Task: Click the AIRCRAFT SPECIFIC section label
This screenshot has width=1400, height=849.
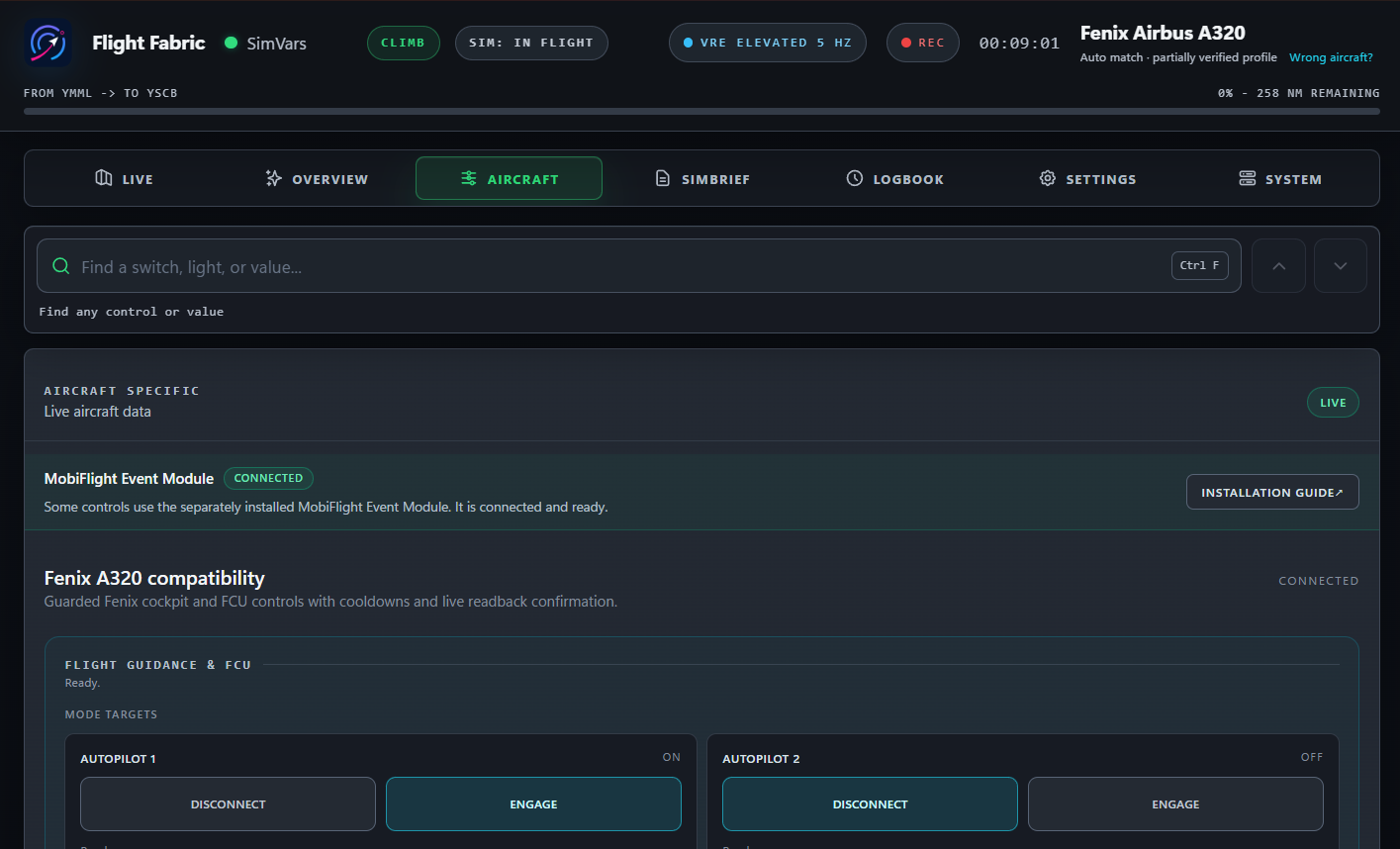Action: tap(122, 391)
